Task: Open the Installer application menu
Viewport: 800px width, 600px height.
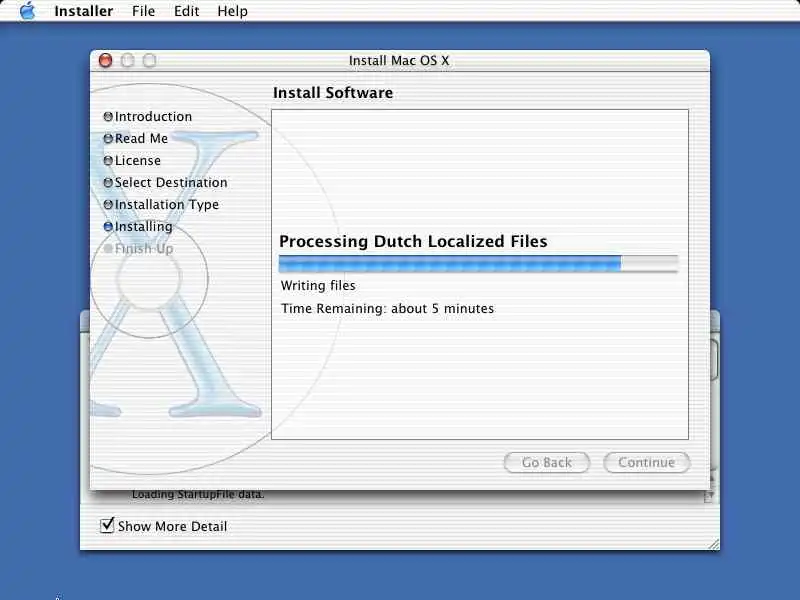Action: 84,11
